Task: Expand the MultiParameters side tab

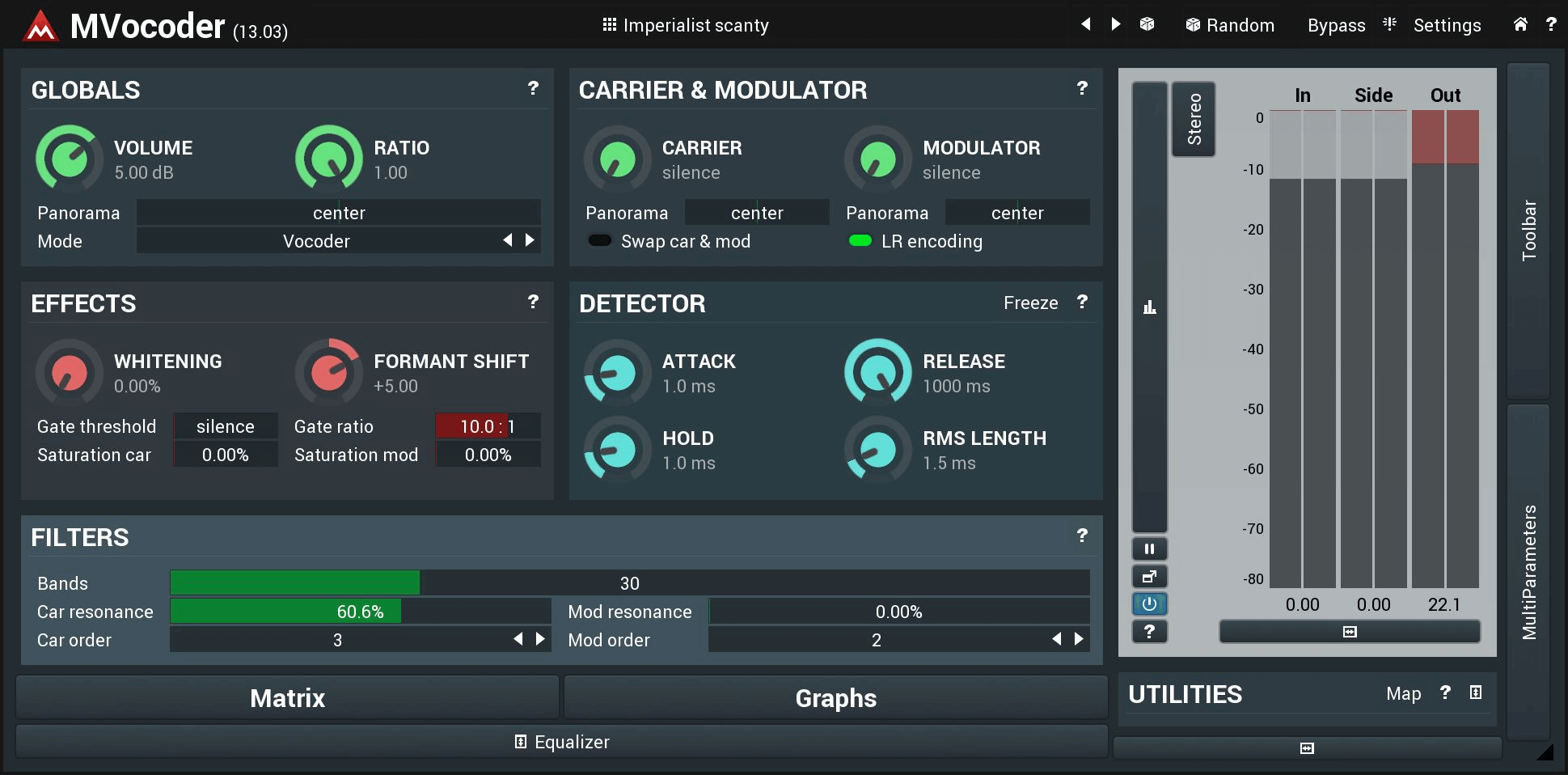Action: (x=1528, y=572)
